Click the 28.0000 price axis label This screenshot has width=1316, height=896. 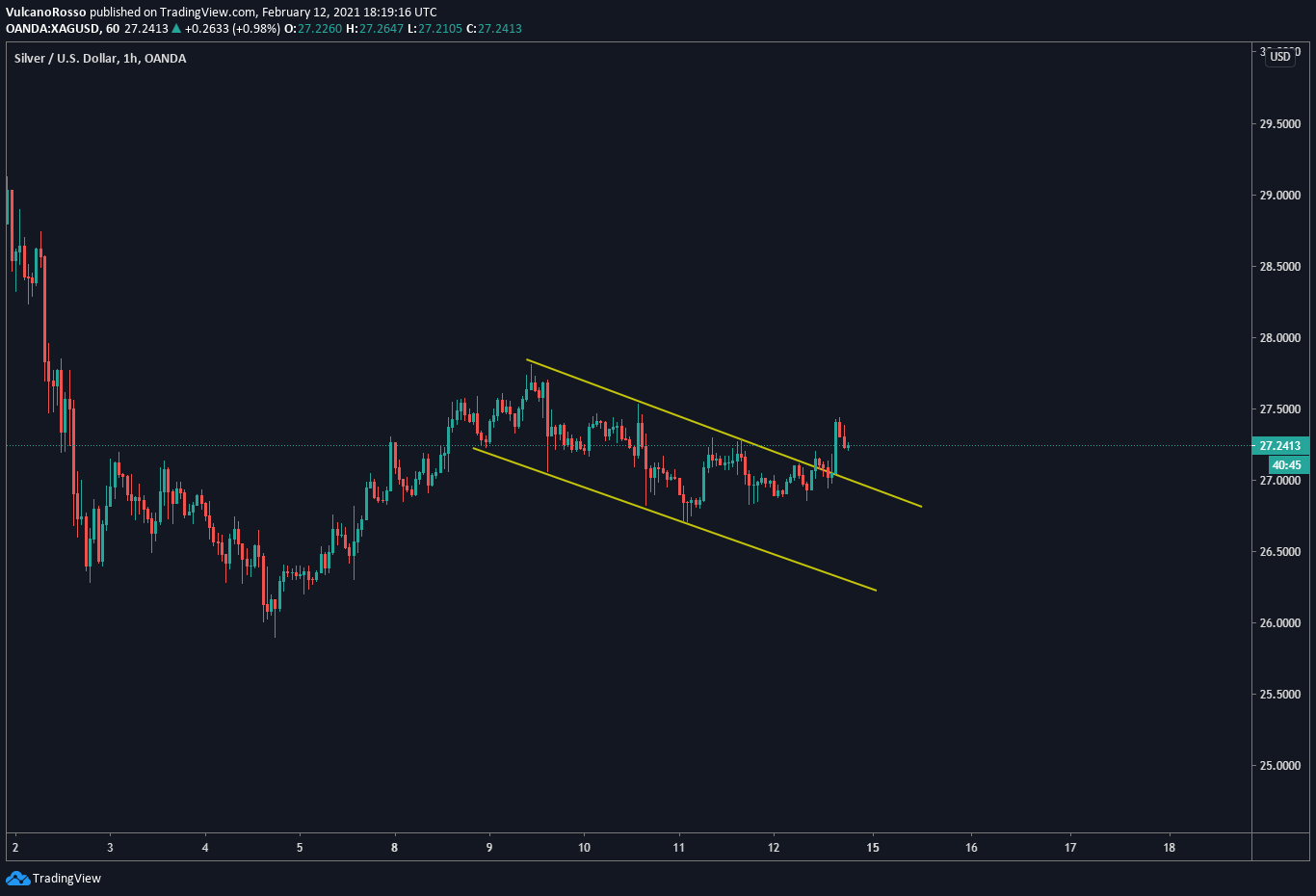(x=1280, y=338)
